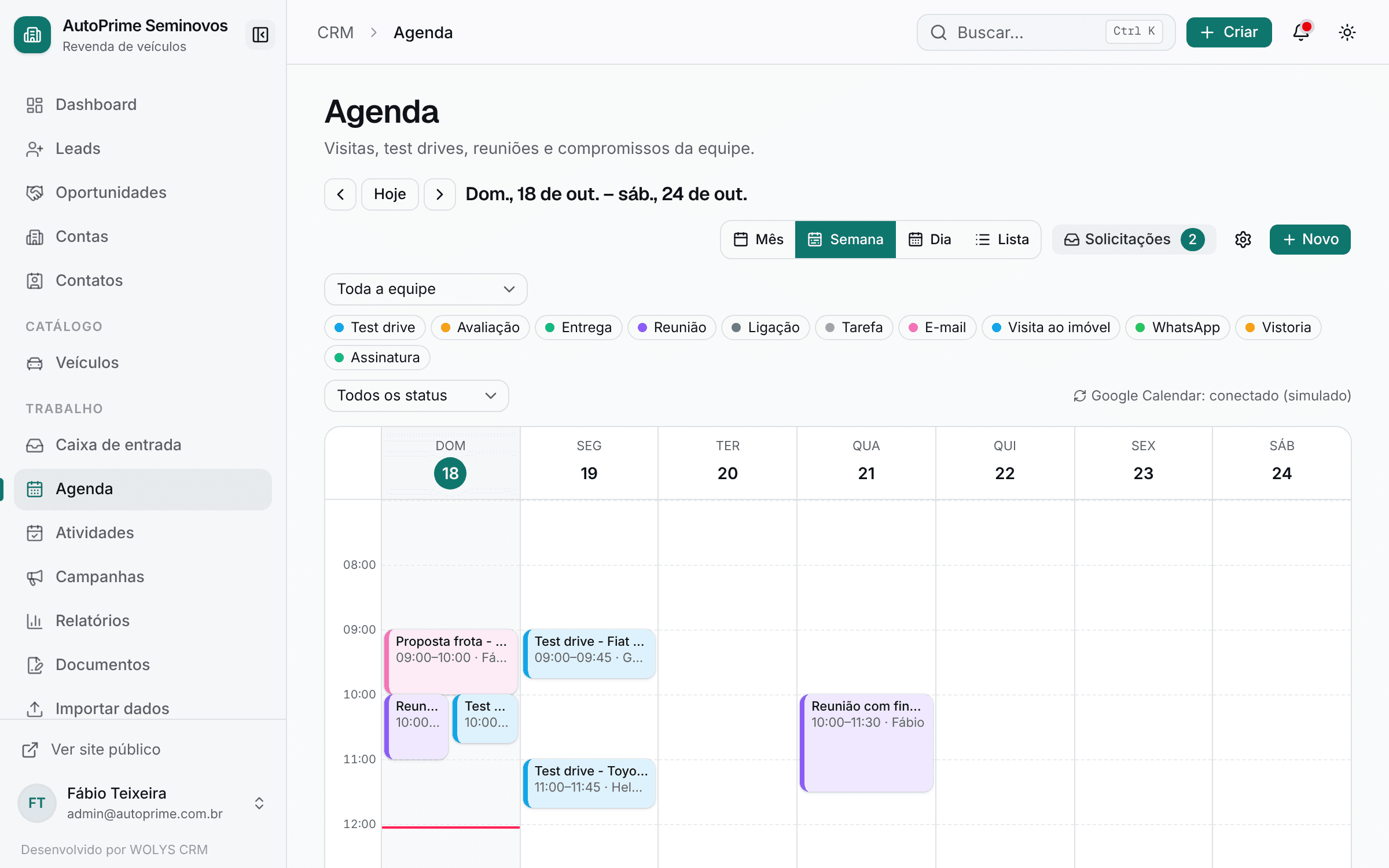The image size is (1389, 868).
Task: Go to previous week arrow
Action: tap(340, 194)
